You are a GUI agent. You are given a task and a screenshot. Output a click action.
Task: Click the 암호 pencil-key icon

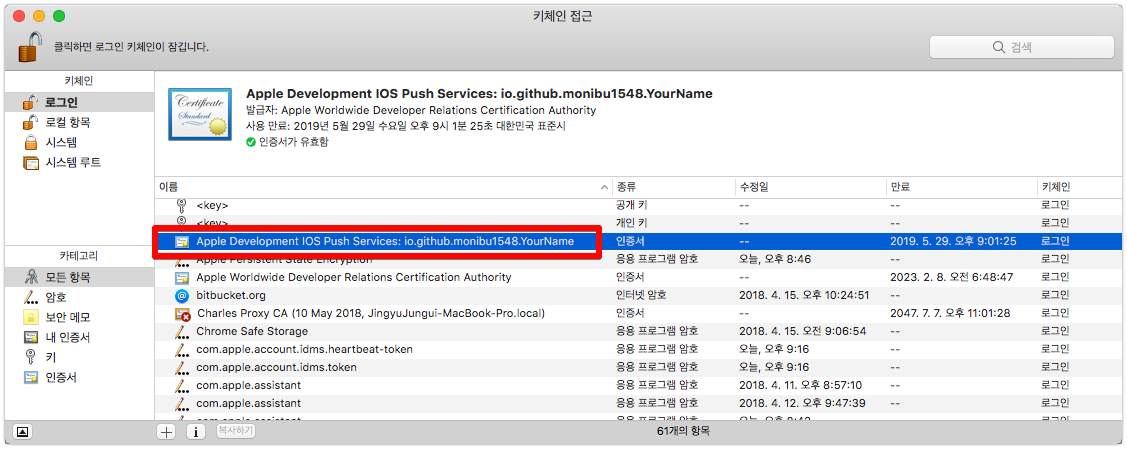tap(31, 297)
